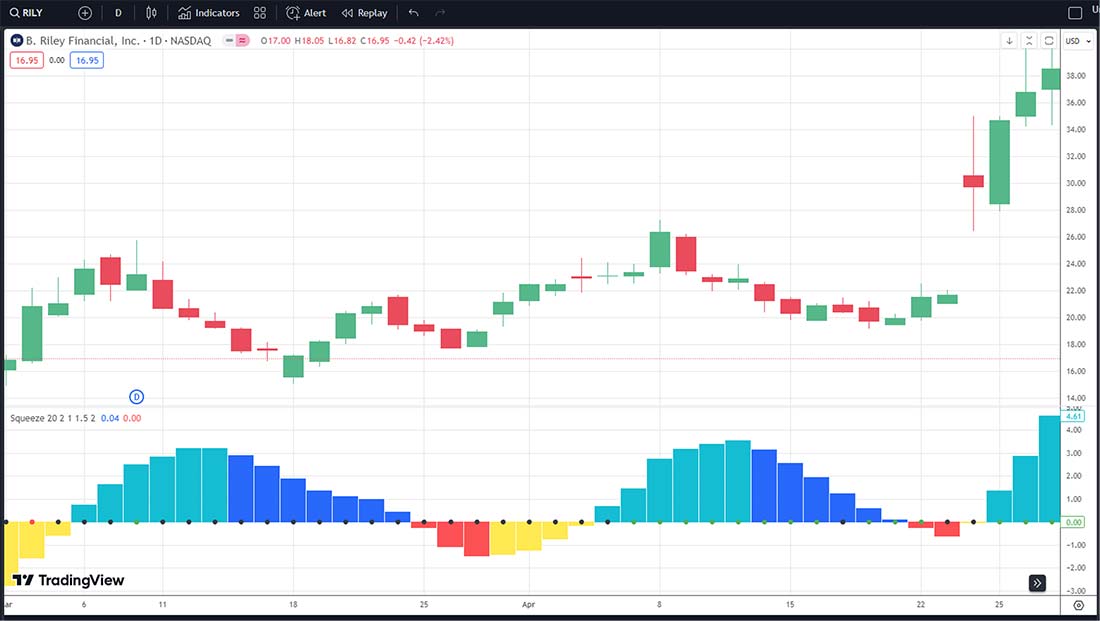Move pane down using arrow icon
The height and width of the screenshot is (621, 1100).
pos(1009,41)
